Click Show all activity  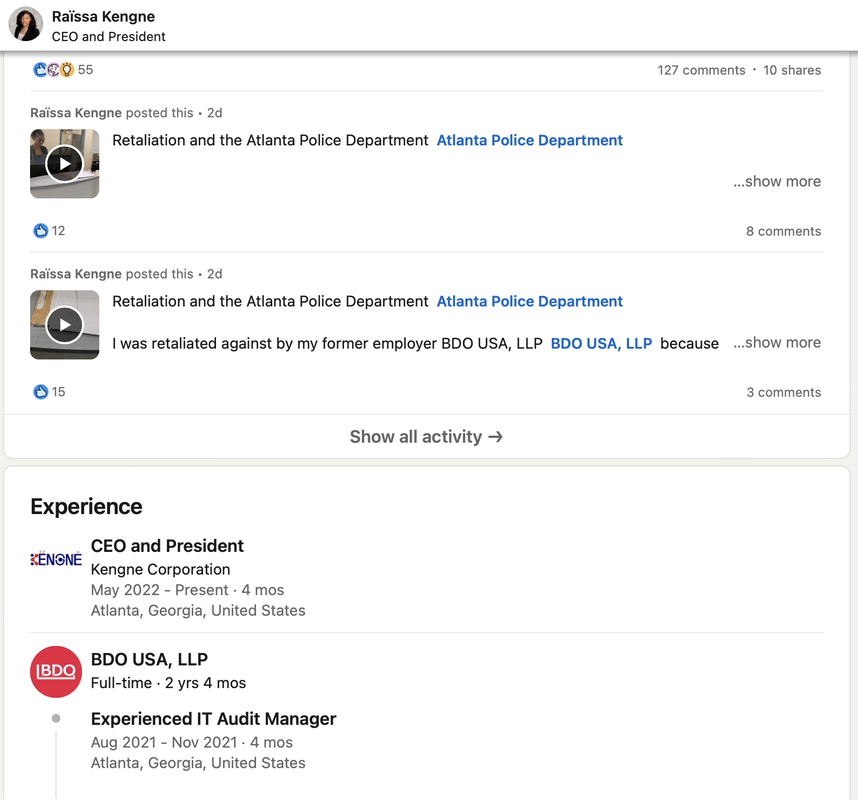426,437
